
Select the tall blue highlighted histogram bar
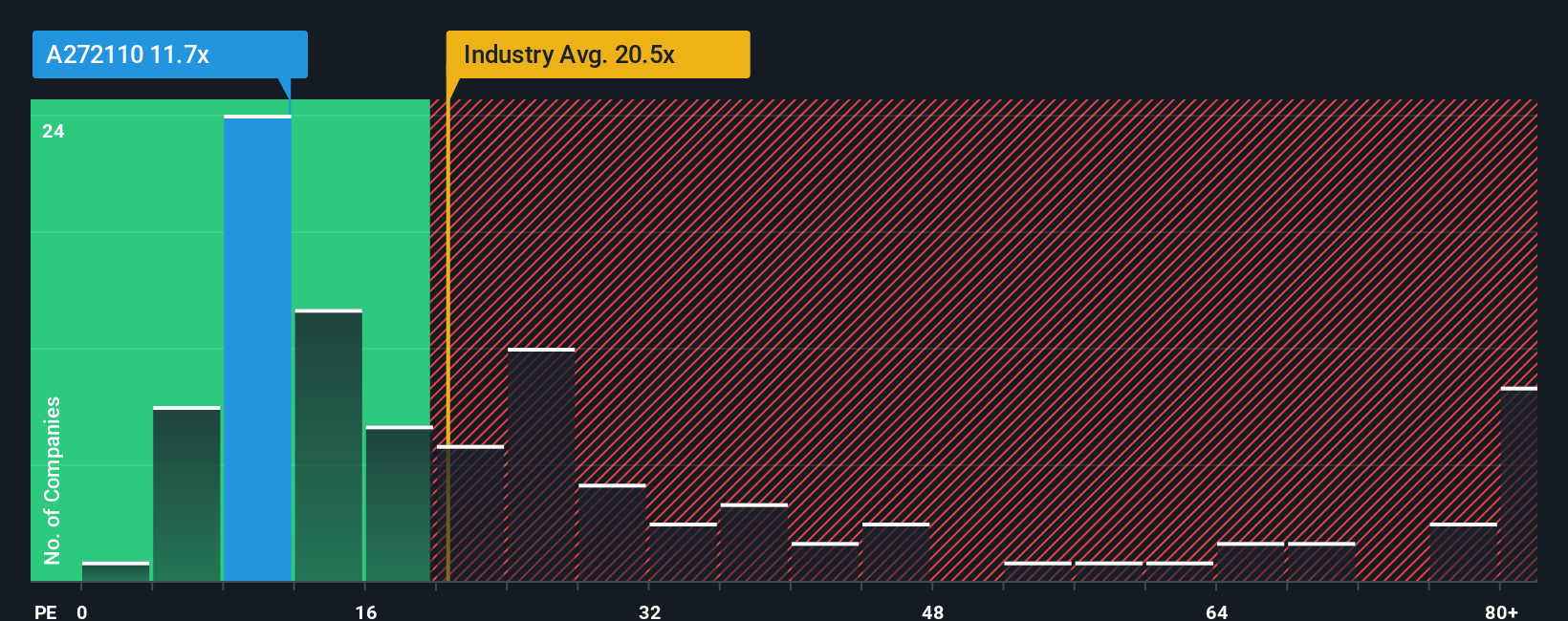click(257, 348)
